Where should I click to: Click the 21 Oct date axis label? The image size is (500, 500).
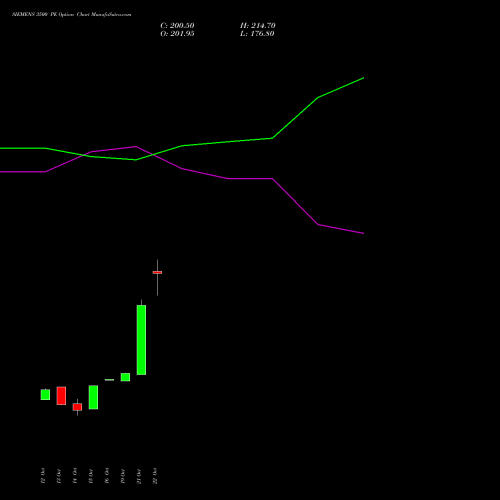pyautogui.click(x=139, y=476)
